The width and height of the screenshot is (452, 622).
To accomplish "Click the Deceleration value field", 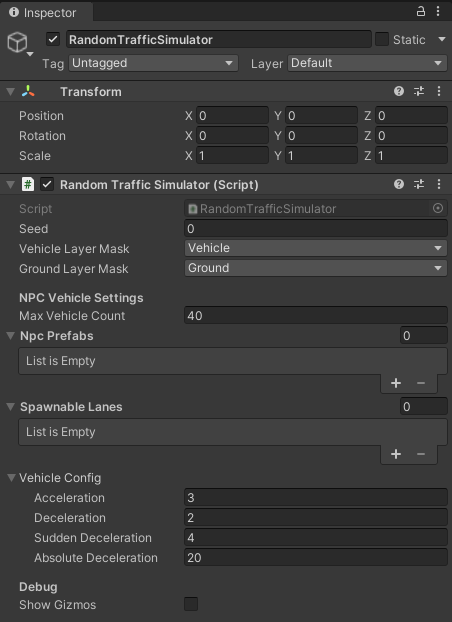I will point(316,518).
